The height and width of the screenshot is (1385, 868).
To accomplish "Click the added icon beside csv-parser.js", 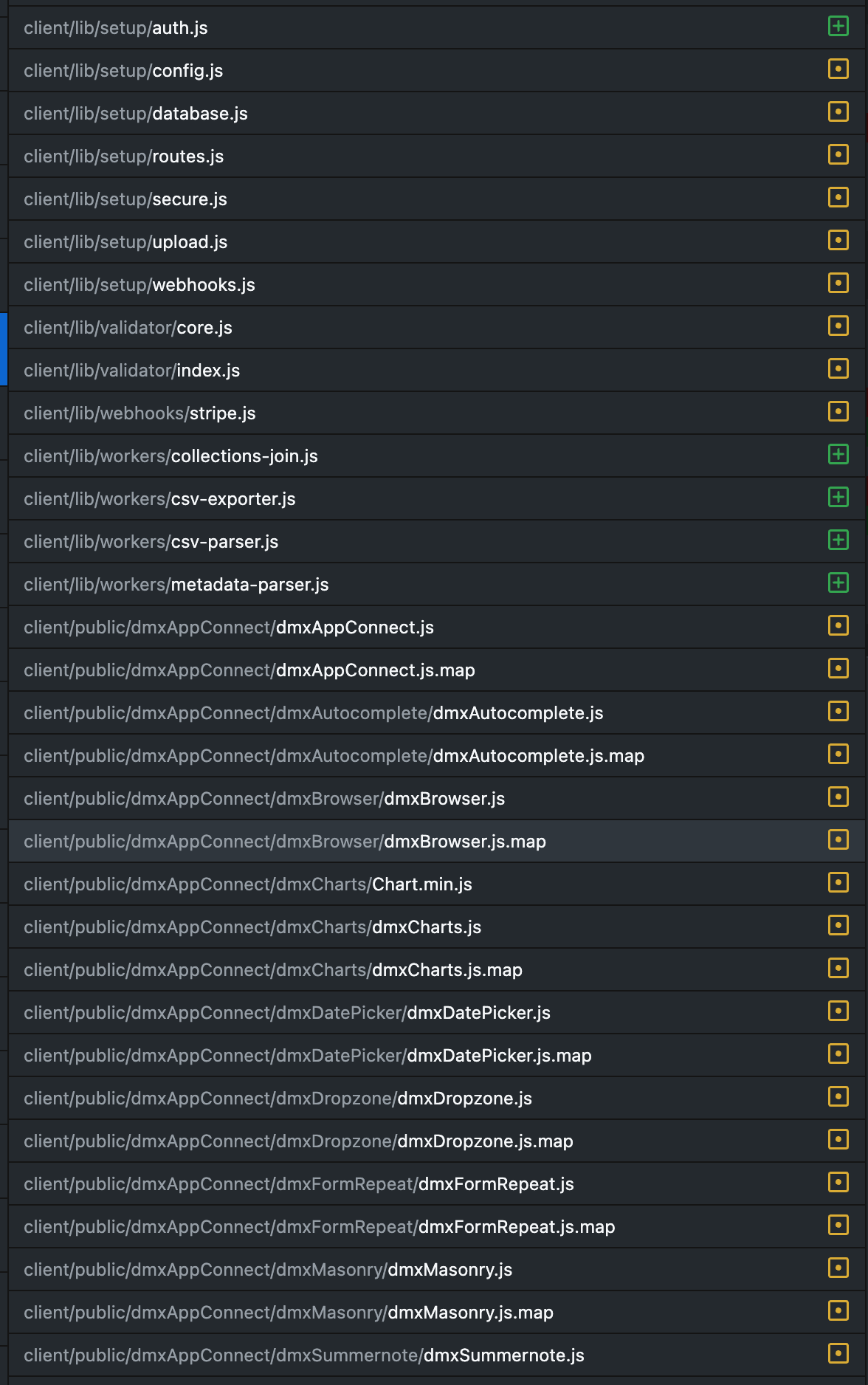I will [x=838, y=541].
